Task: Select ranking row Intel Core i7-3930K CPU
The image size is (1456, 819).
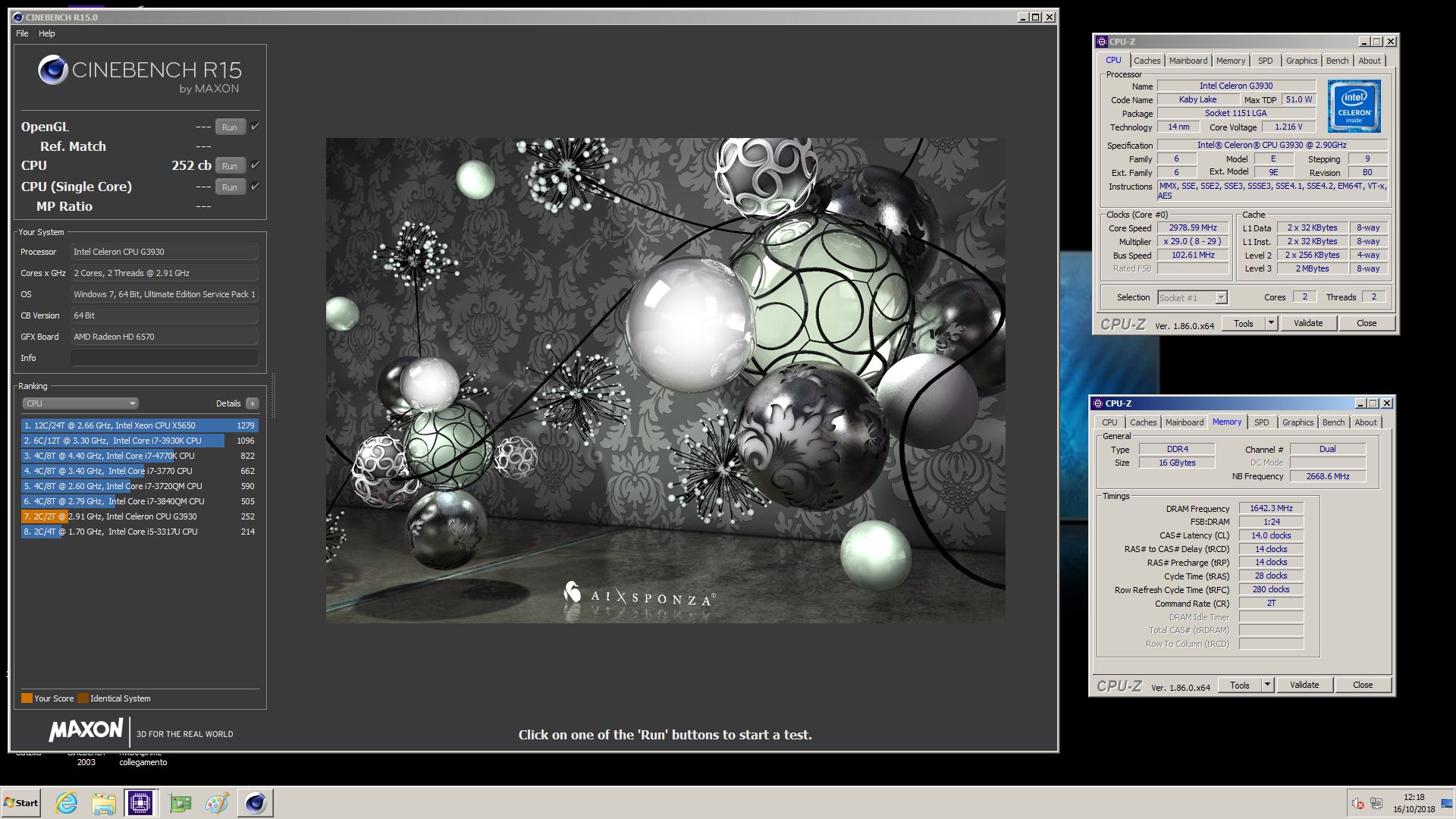Action: pos(140,441)
